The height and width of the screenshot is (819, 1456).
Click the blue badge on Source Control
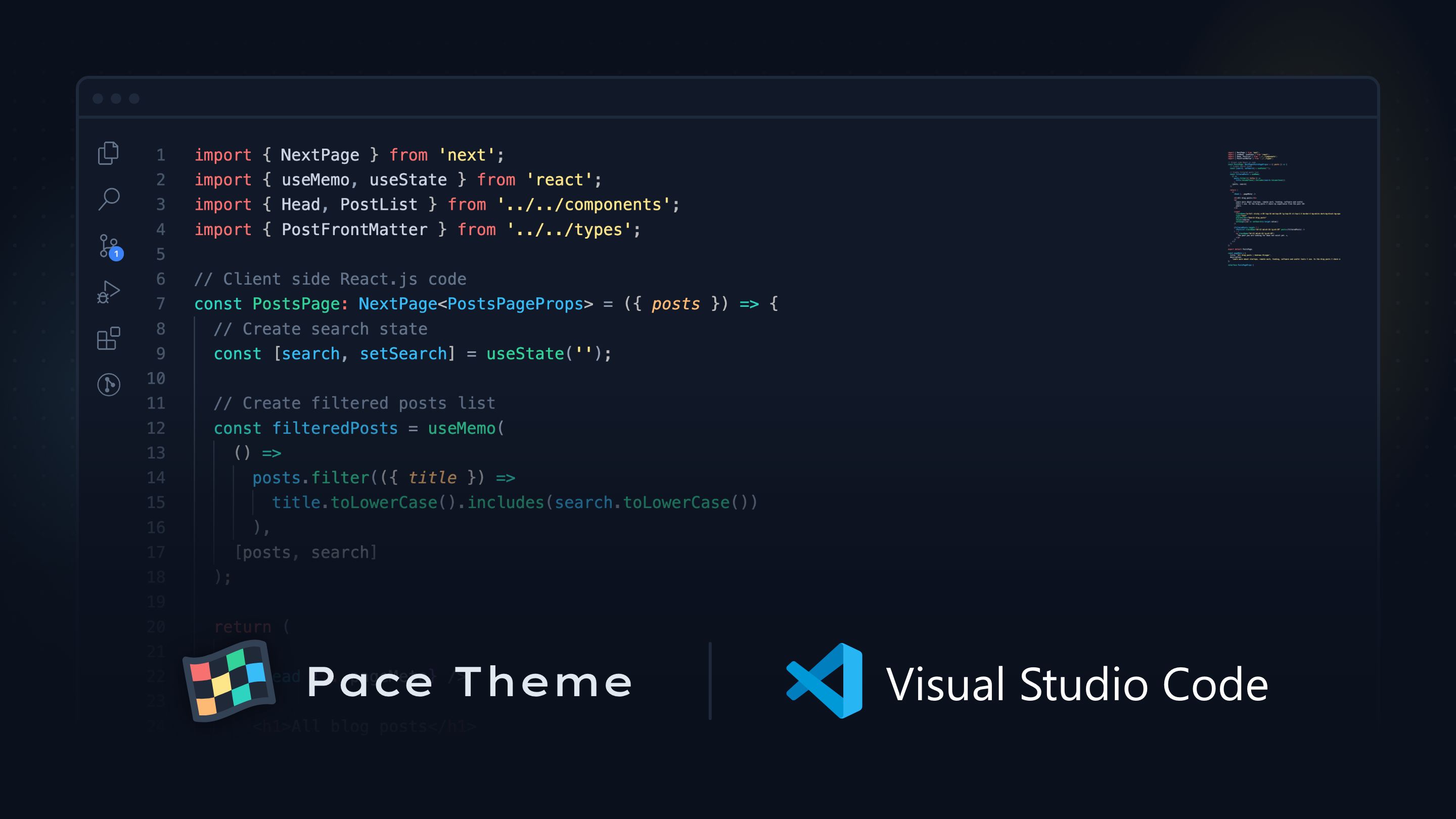click(116, 254)
